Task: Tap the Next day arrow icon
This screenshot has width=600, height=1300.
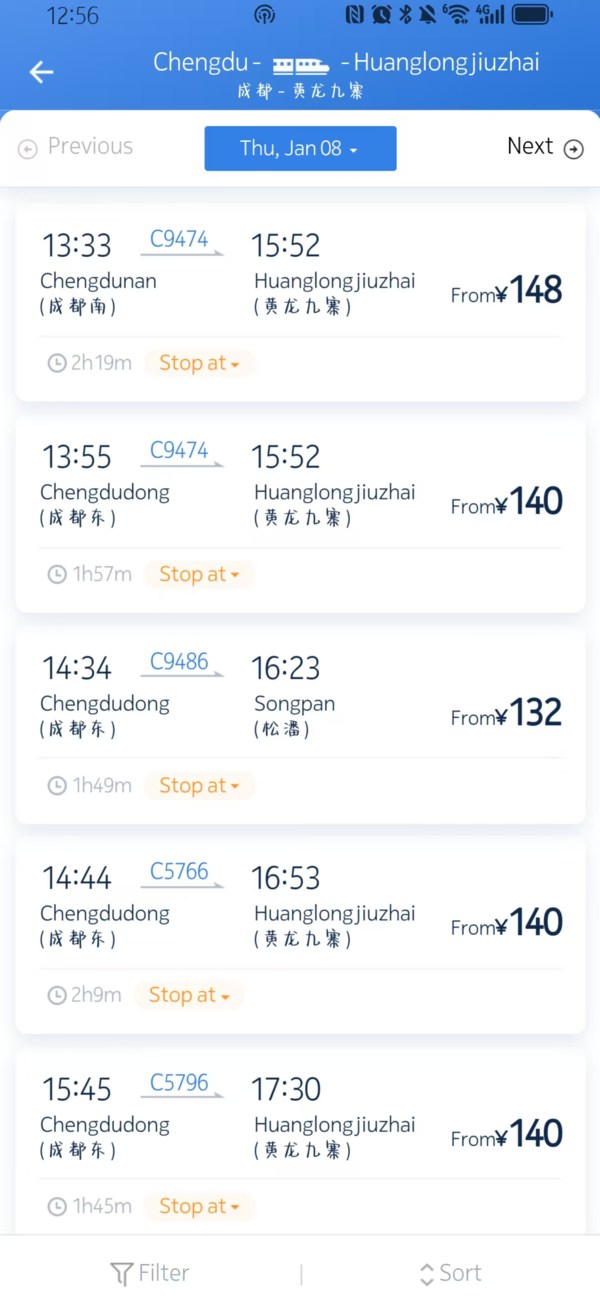Action: tap(574, 149)
